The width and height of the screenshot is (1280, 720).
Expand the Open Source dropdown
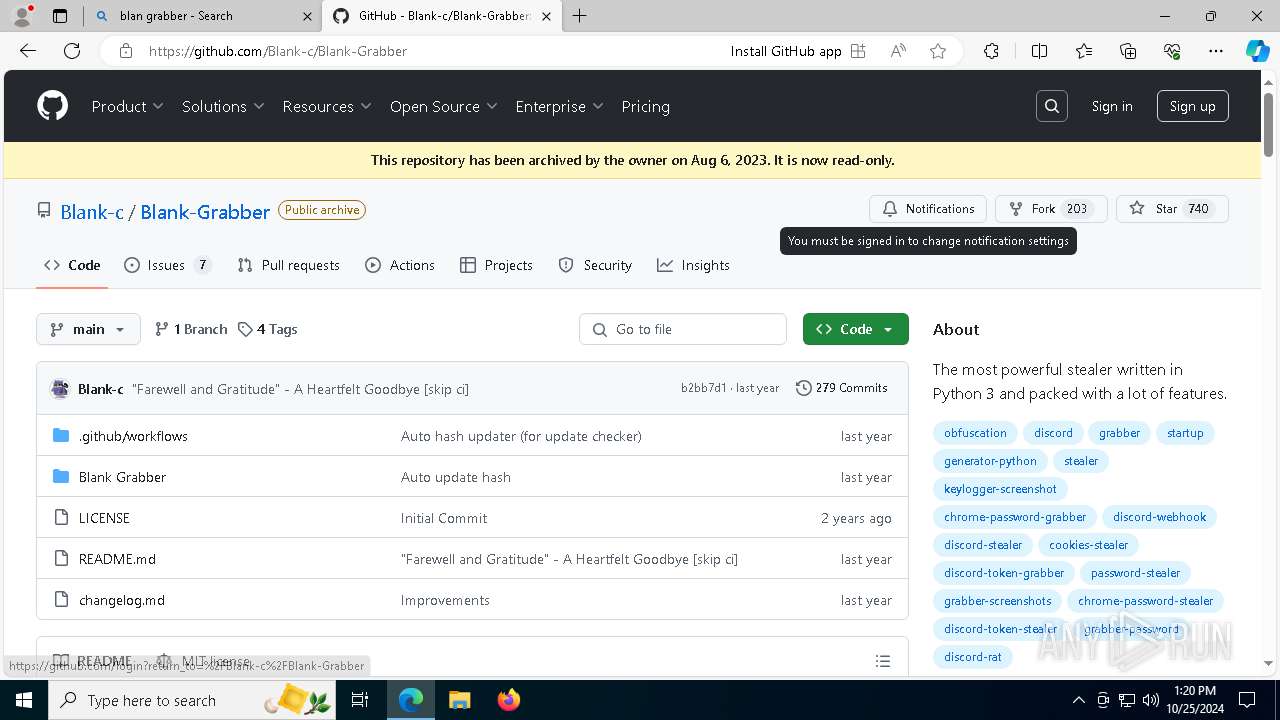coord(444,106)
